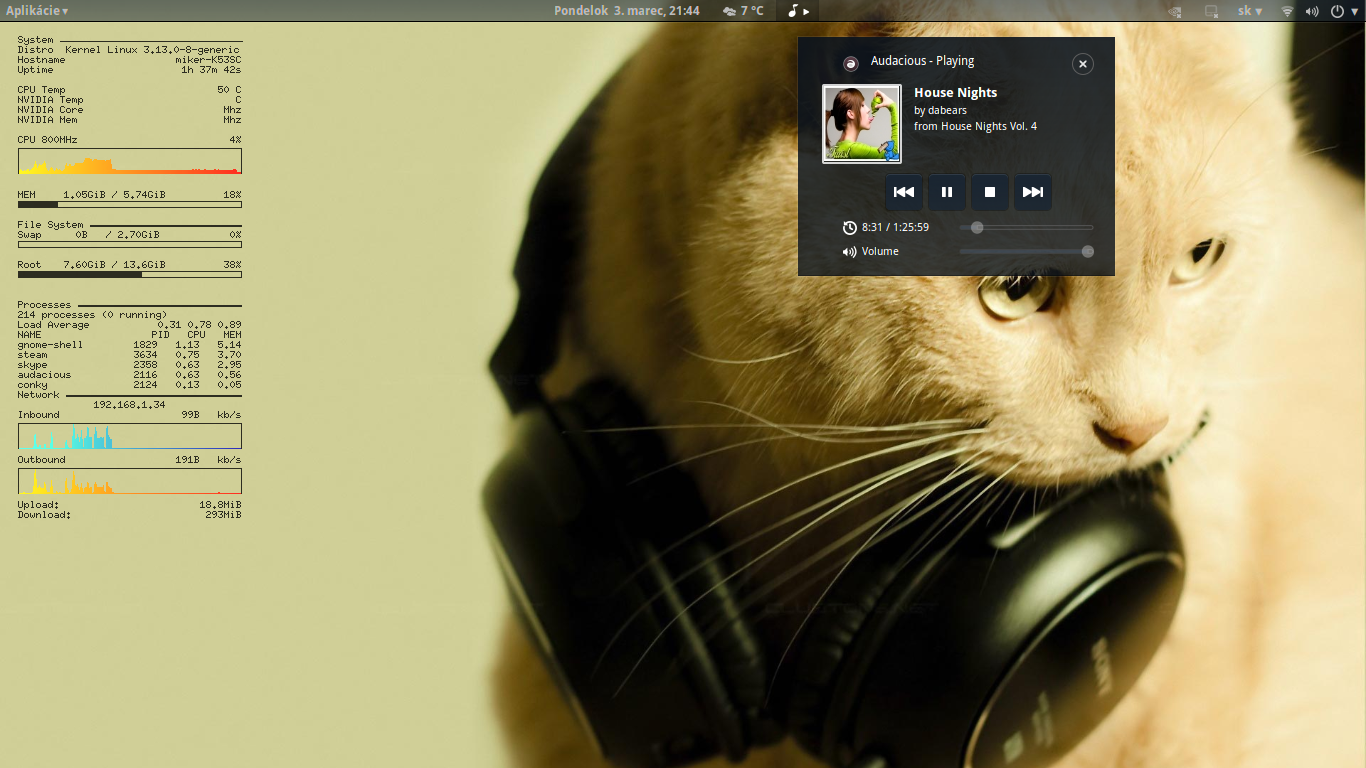Click the Volume label in player popup
The height and width of the screenshot is (768, 1366).
[x=880, y=252]
